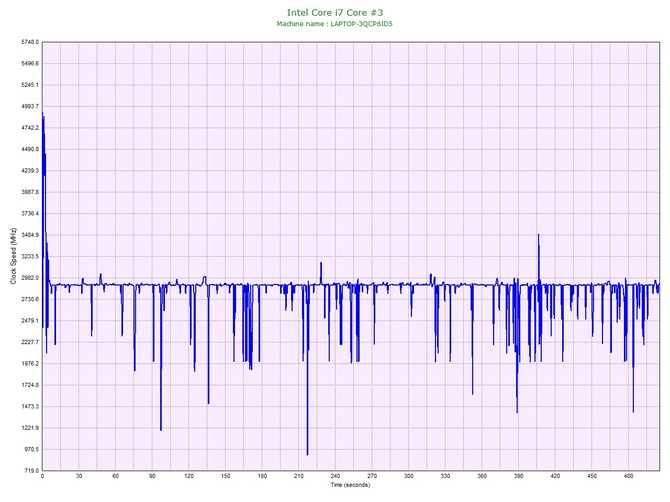Click the initial clock speed peak near 4900 MHz

pos(43,114)
